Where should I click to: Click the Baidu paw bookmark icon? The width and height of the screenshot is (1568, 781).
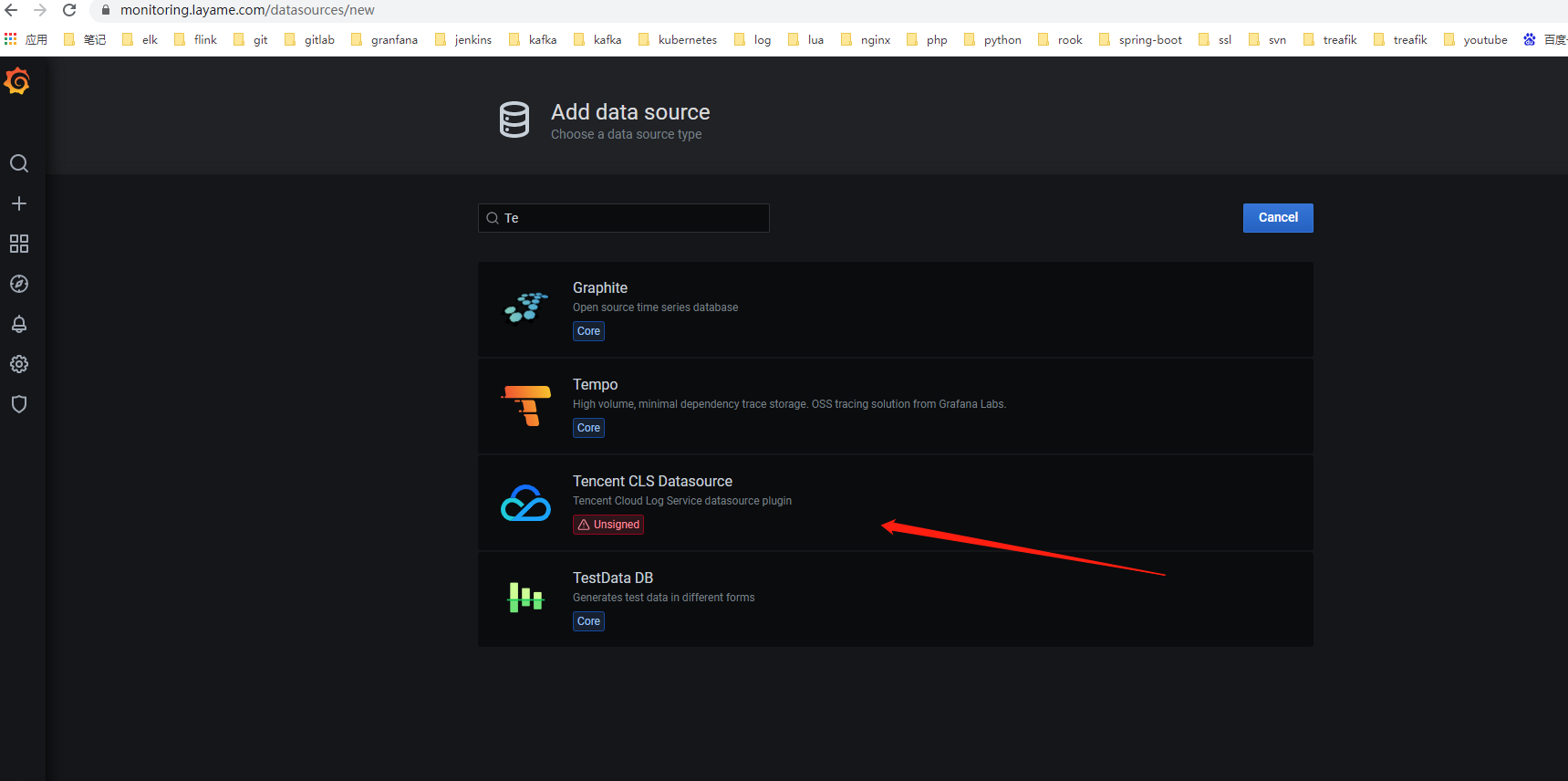1530,39
